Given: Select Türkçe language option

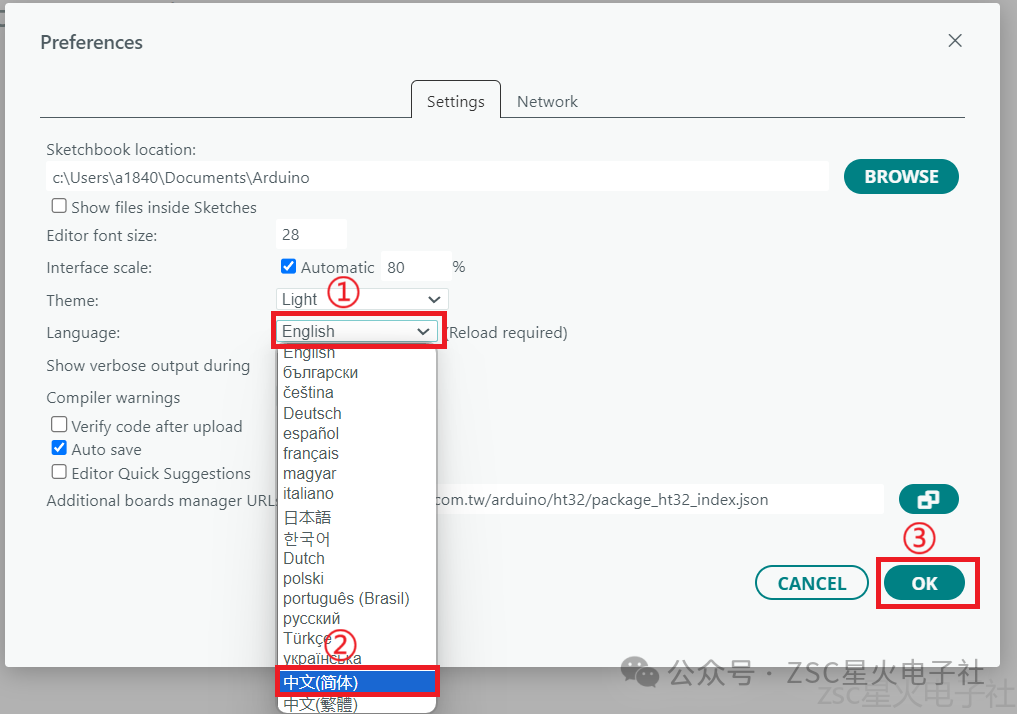Looking at the screenshot, I should point(357,639).
